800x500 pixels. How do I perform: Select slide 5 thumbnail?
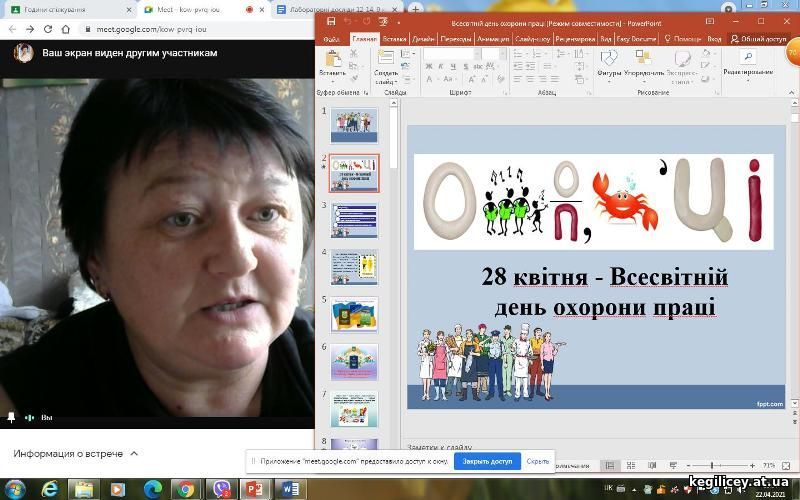coord(354,315)
